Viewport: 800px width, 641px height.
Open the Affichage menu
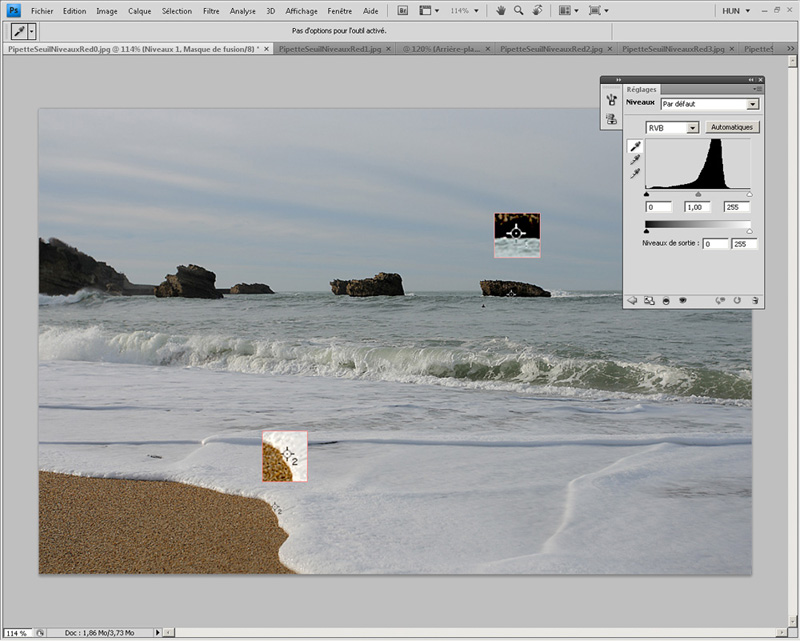[301, 11]
